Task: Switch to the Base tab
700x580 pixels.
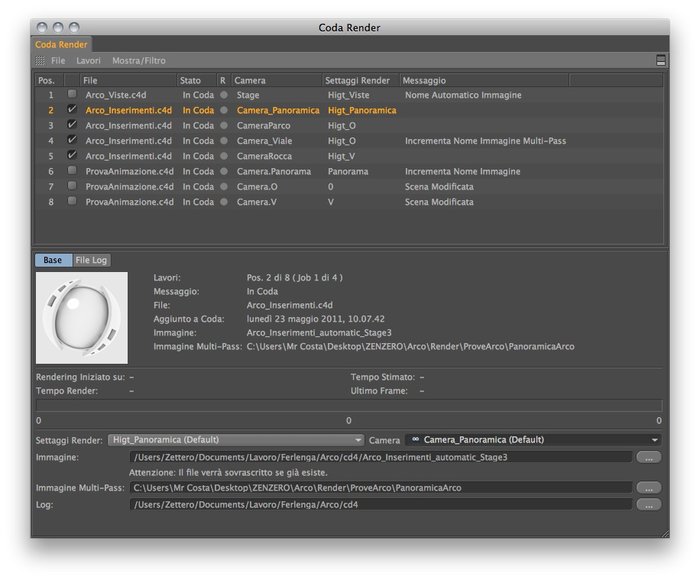Action: coord(53,260)
